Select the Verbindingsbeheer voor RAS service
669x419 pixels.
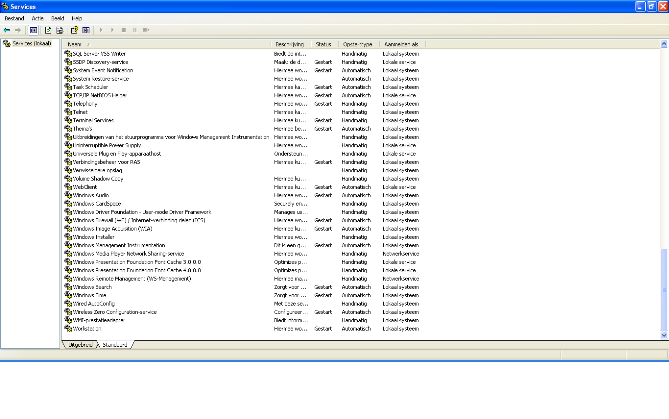[x=106, y=162]
